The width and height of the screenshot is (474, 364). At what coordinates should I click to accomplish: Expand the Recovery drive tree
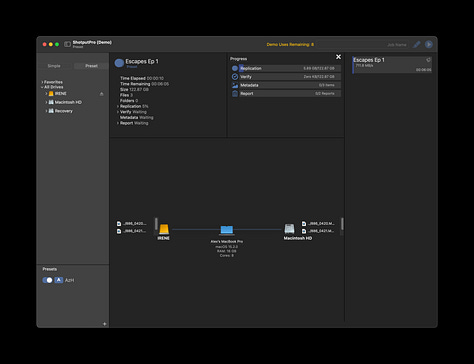[x=46, y=111]
